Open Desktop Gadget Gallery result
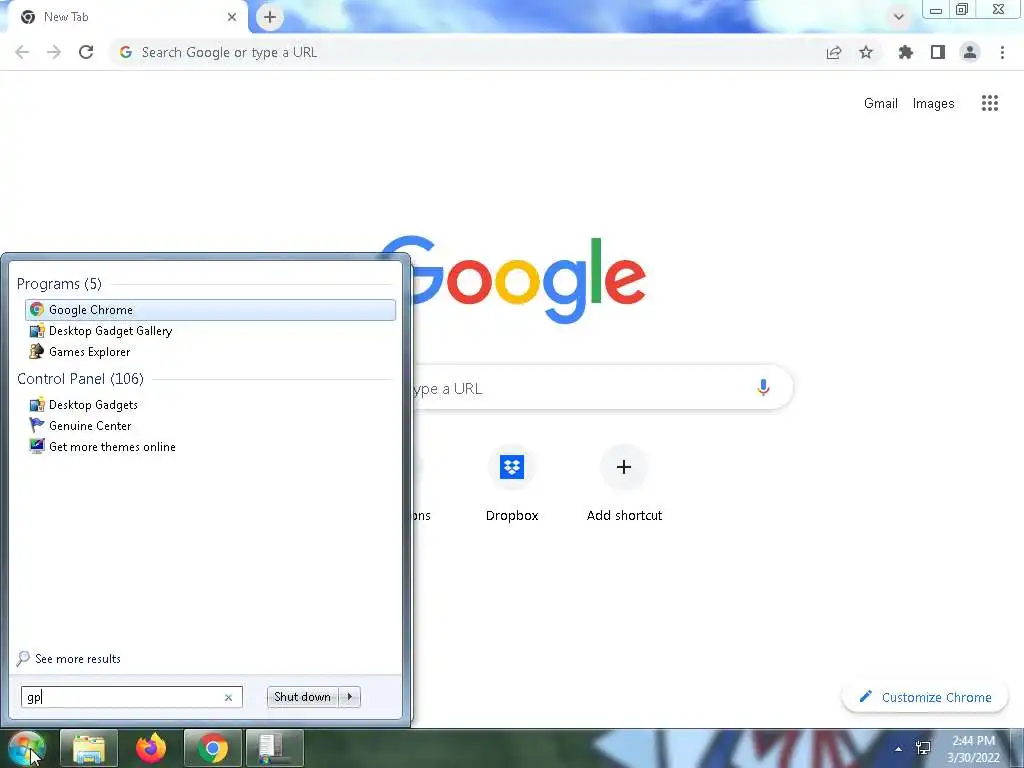The width and height of the screenshot is (1024, 768). point(210,330)
